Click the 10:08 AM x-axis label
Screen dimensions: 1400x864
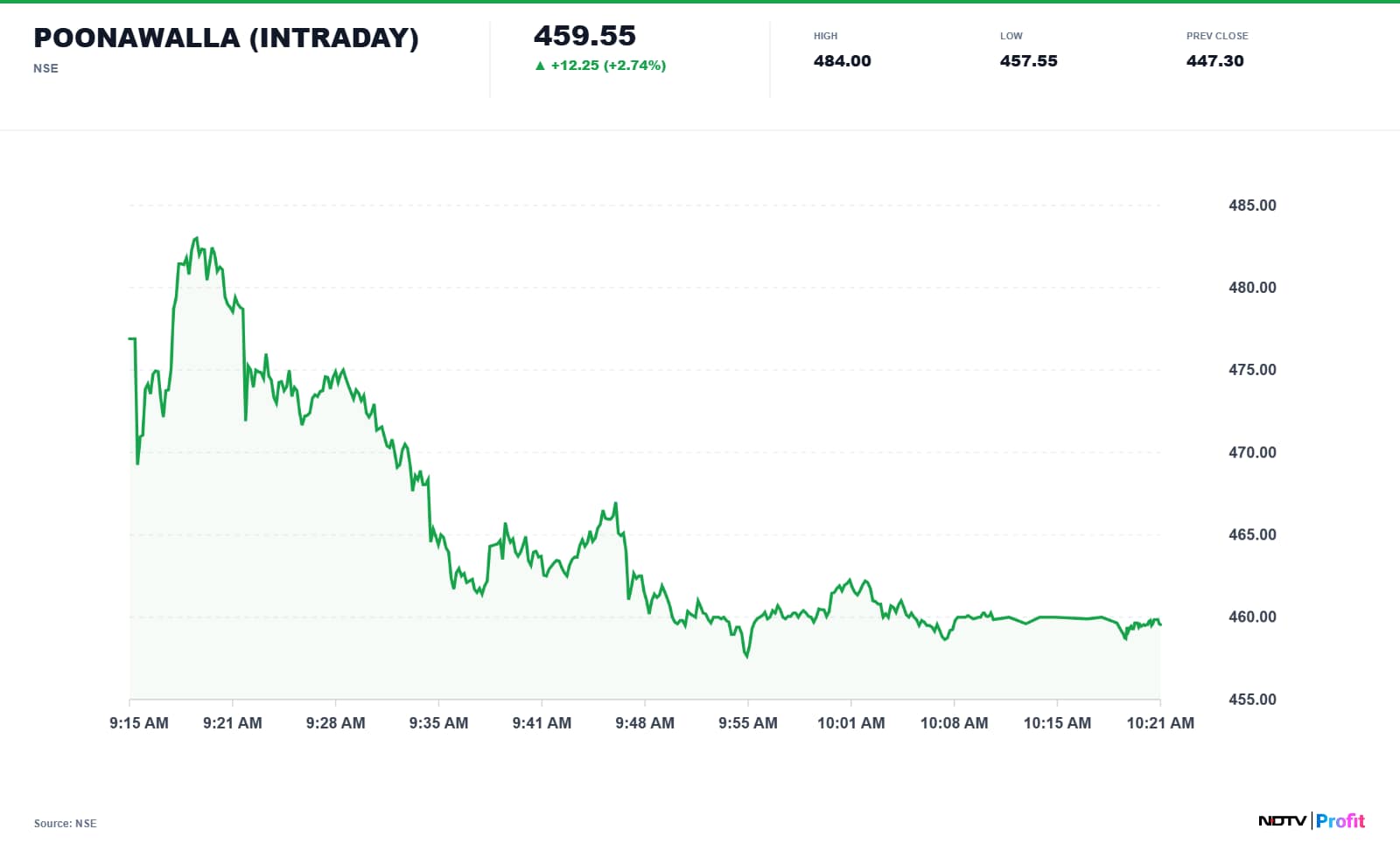955,723
